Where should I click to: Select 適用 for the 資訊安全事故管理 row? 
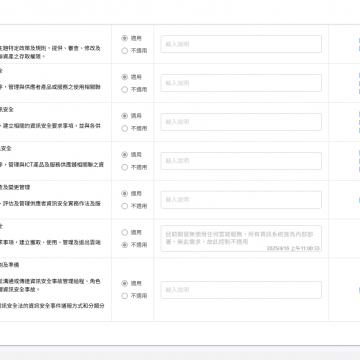tap(125, 283)
